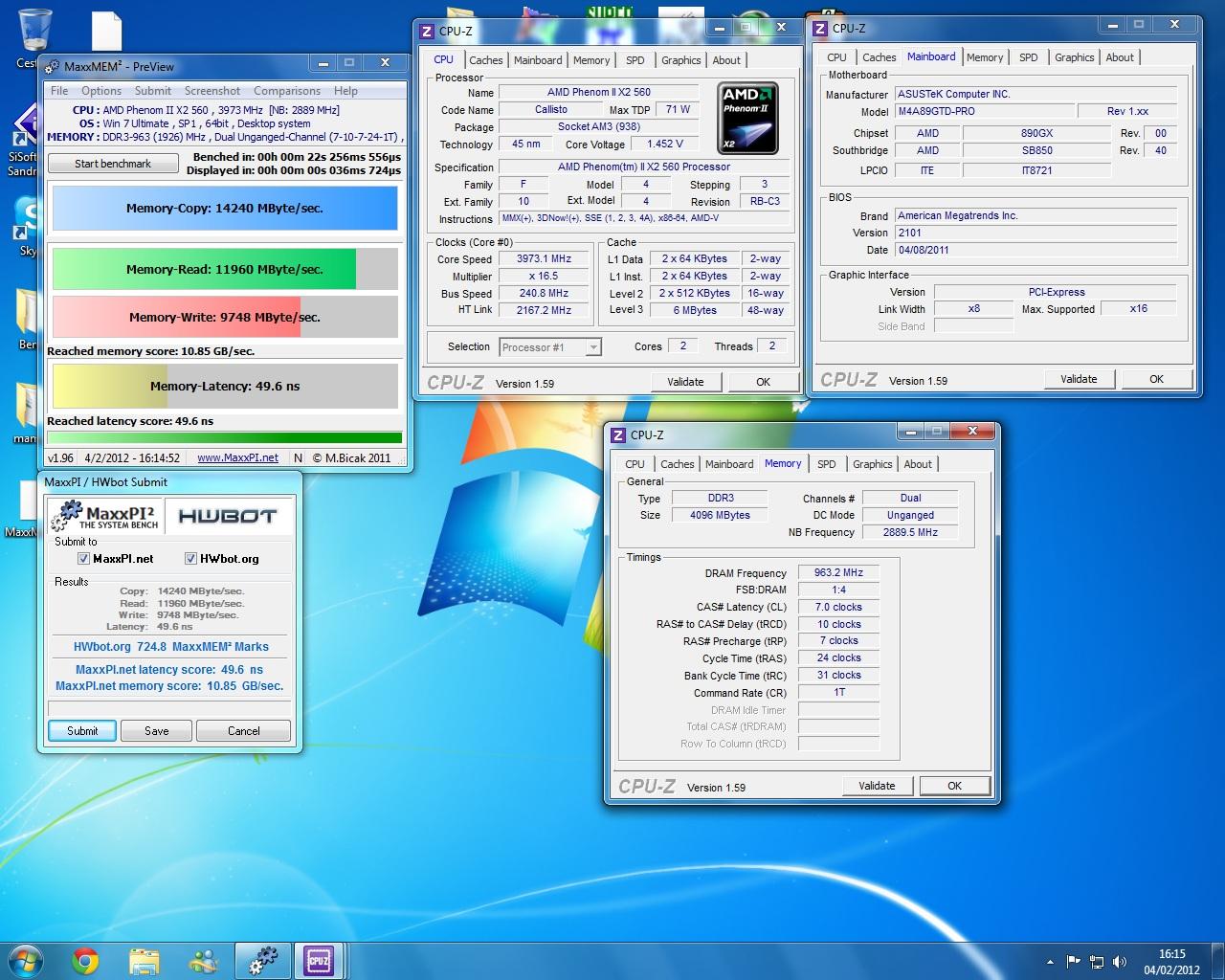This screenshot has height=980, width=1225.
Task: Click the Memory-Read result bar
Action: tap(225, 269)
